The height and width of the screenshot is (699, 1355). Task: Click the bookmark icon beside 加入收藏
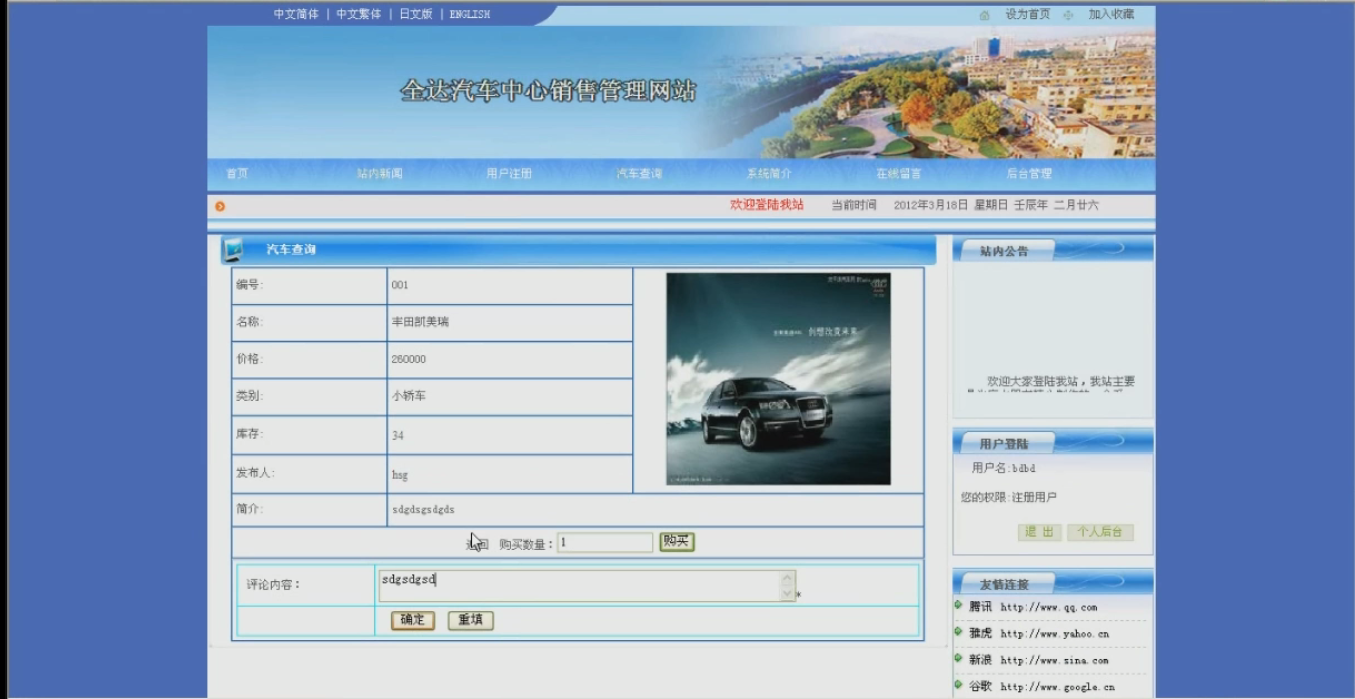1068,15
